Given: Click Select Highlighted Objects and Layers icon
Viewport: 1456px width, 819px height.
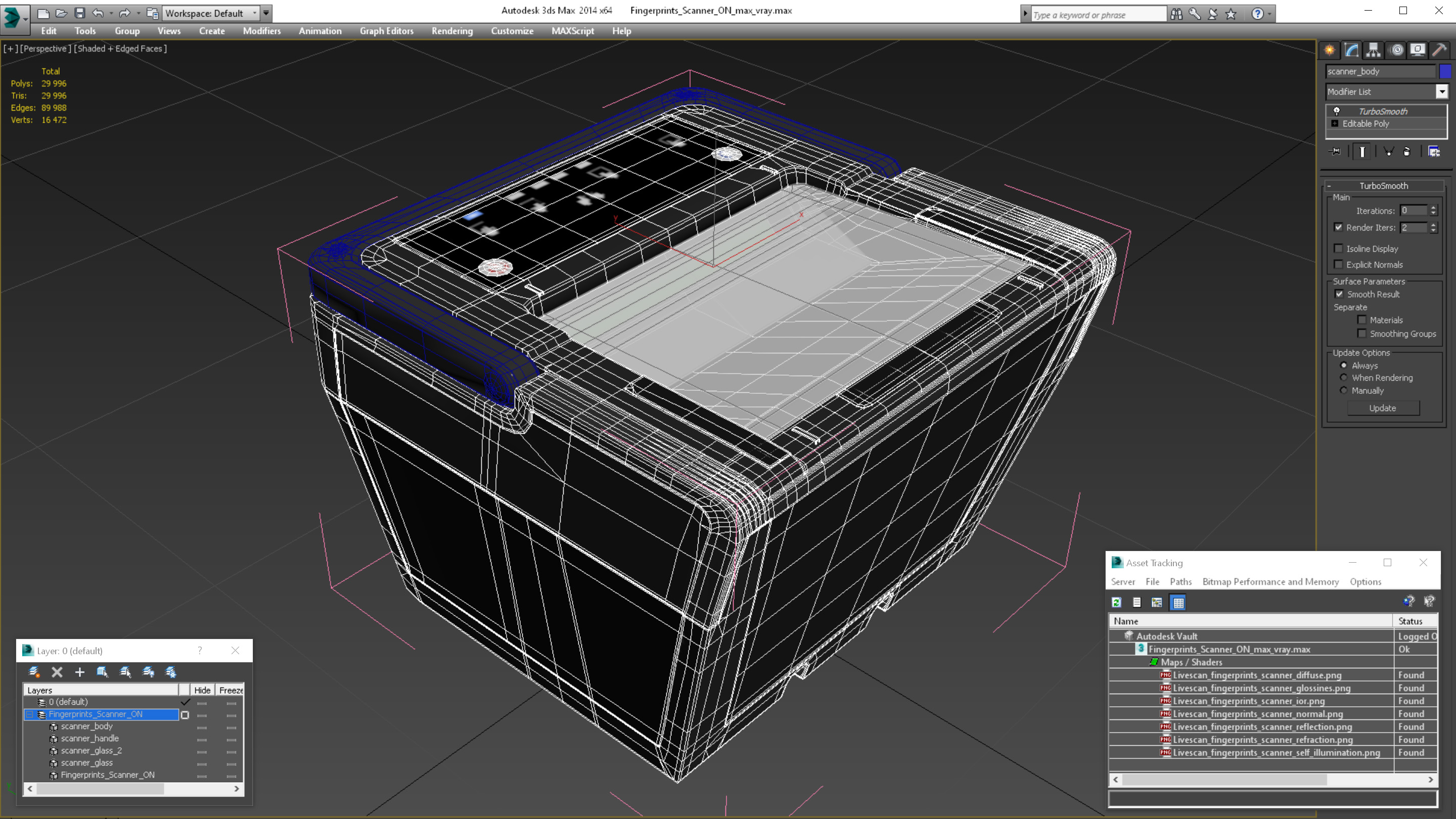Looking at the screenshot, I should [x=102, y=672].
